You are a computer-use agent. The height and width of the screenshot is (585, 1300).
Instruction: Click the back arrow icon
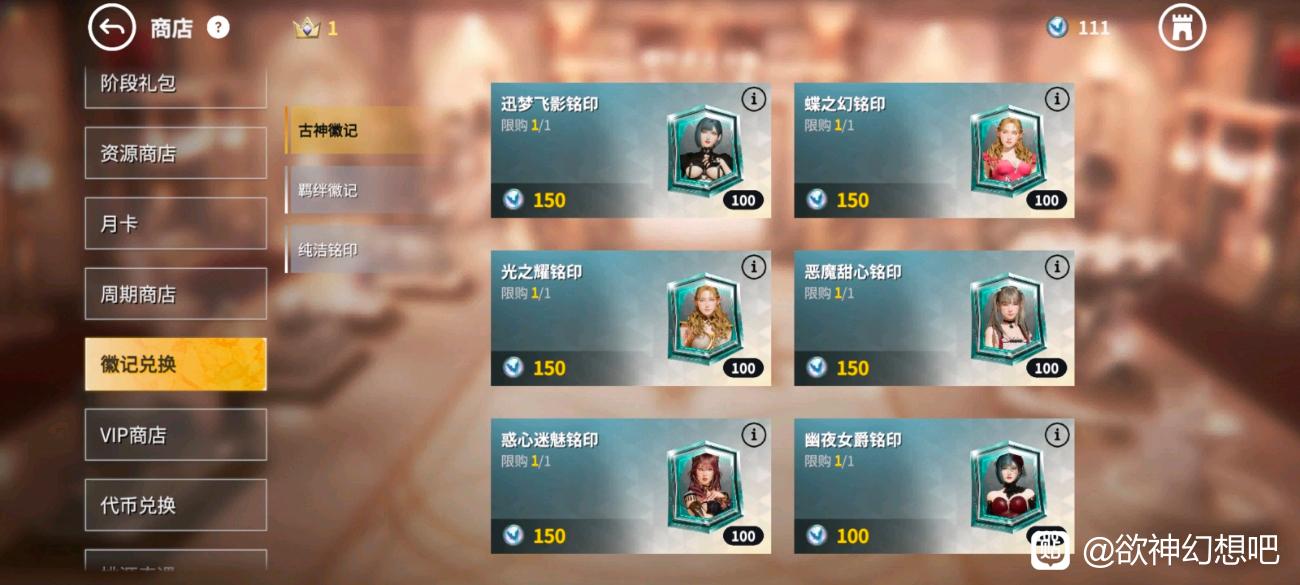pos(112,28)
